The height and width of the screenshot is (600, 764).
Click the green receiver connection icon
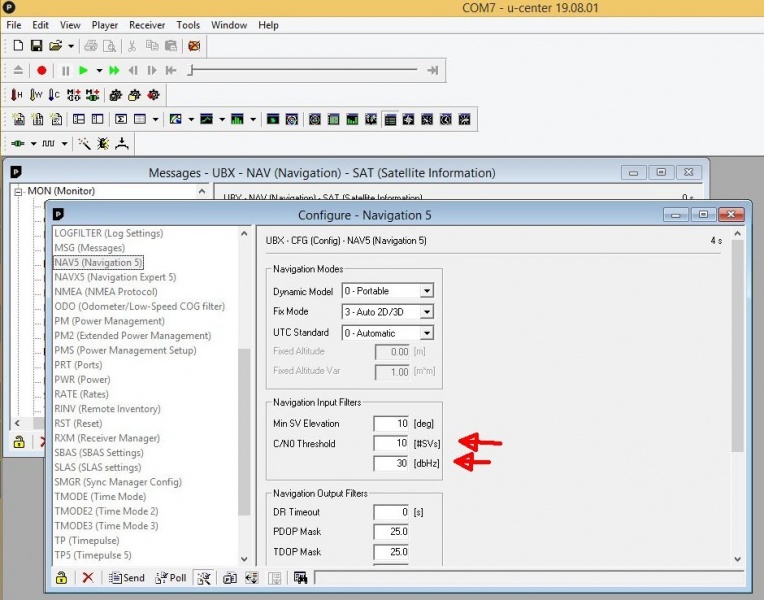coord(18,144)
